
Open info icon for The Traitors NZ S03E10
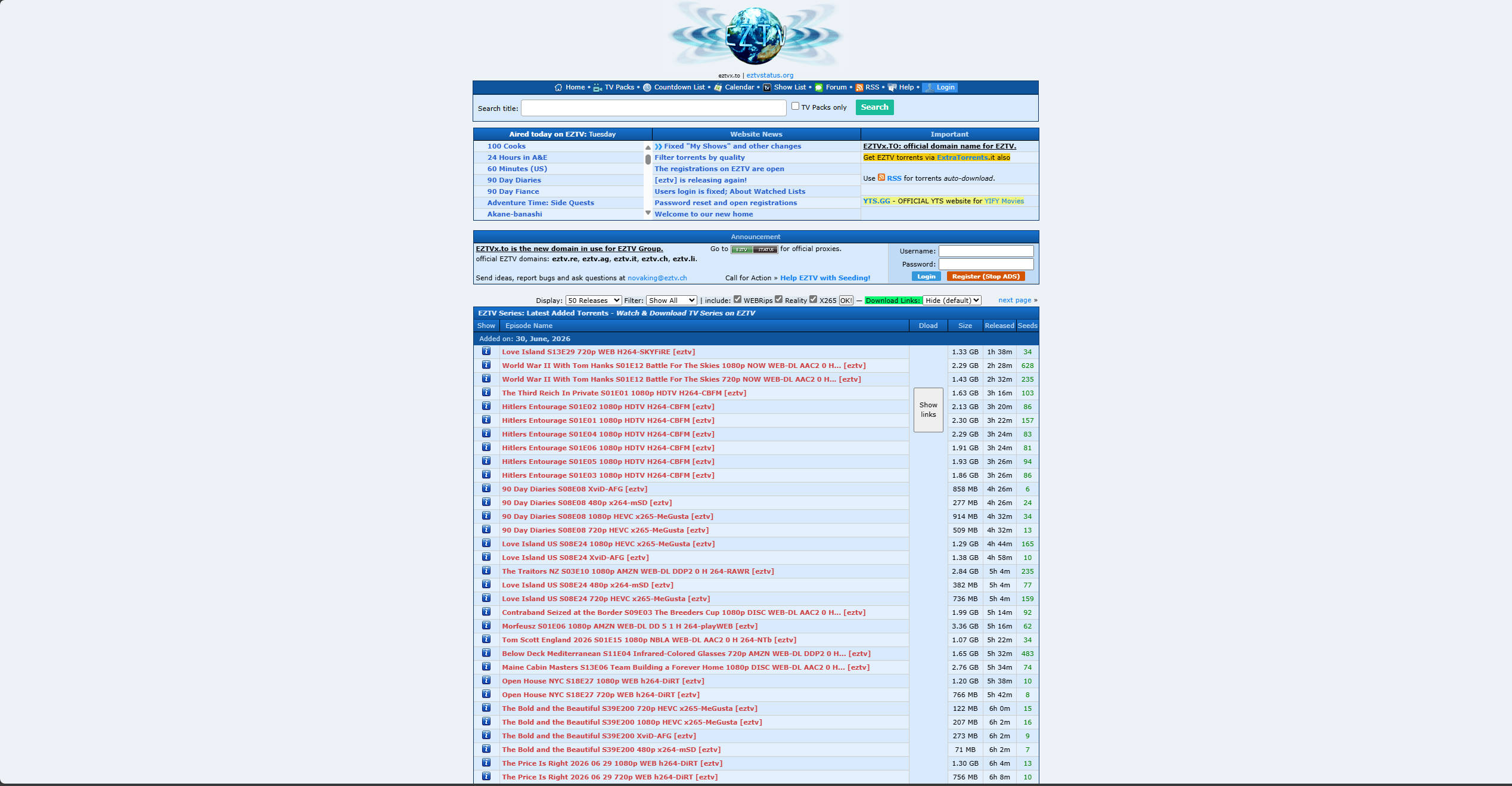(486, 571)
